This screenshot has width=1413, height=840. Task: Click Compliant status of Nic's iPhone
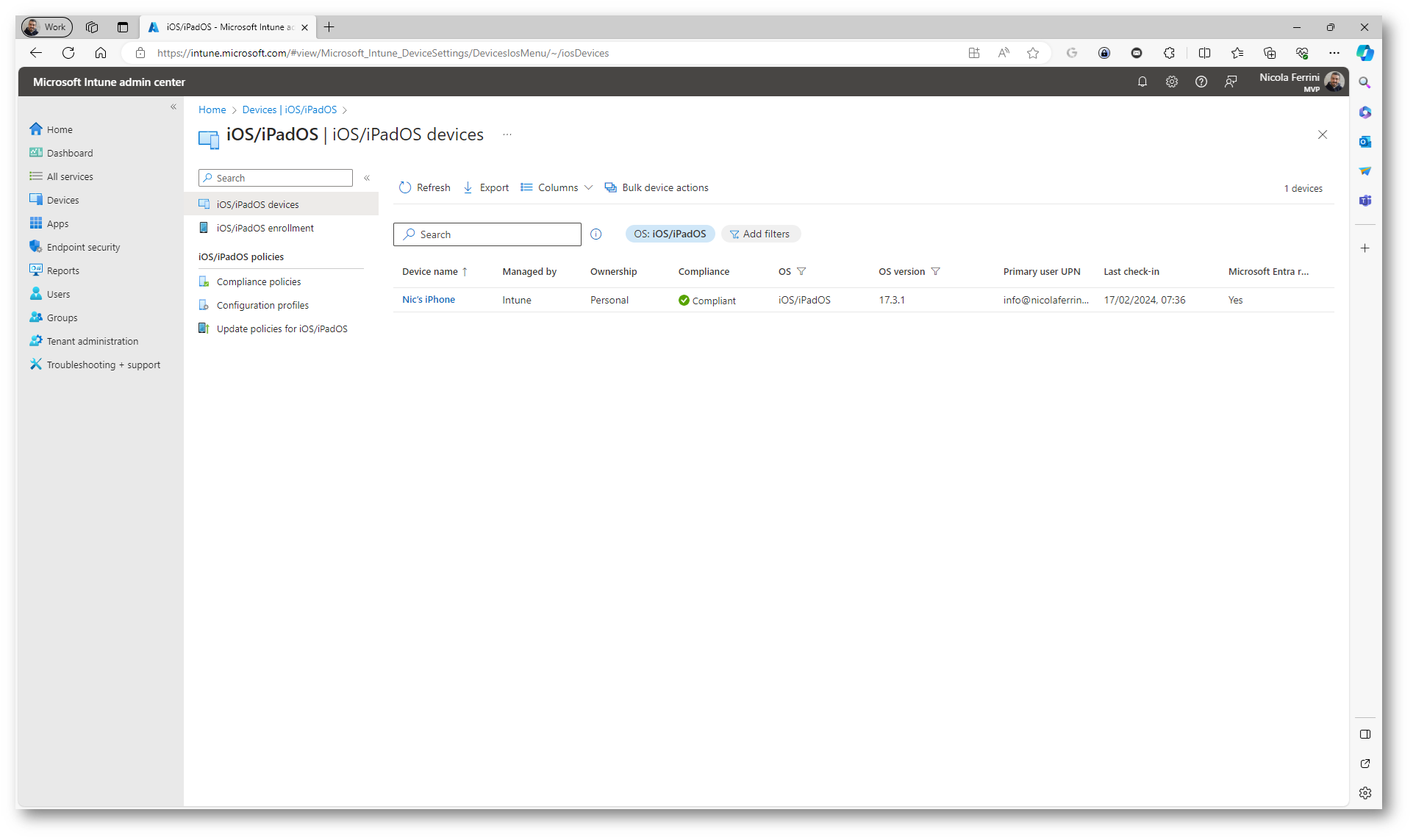[x=707, y=301]
